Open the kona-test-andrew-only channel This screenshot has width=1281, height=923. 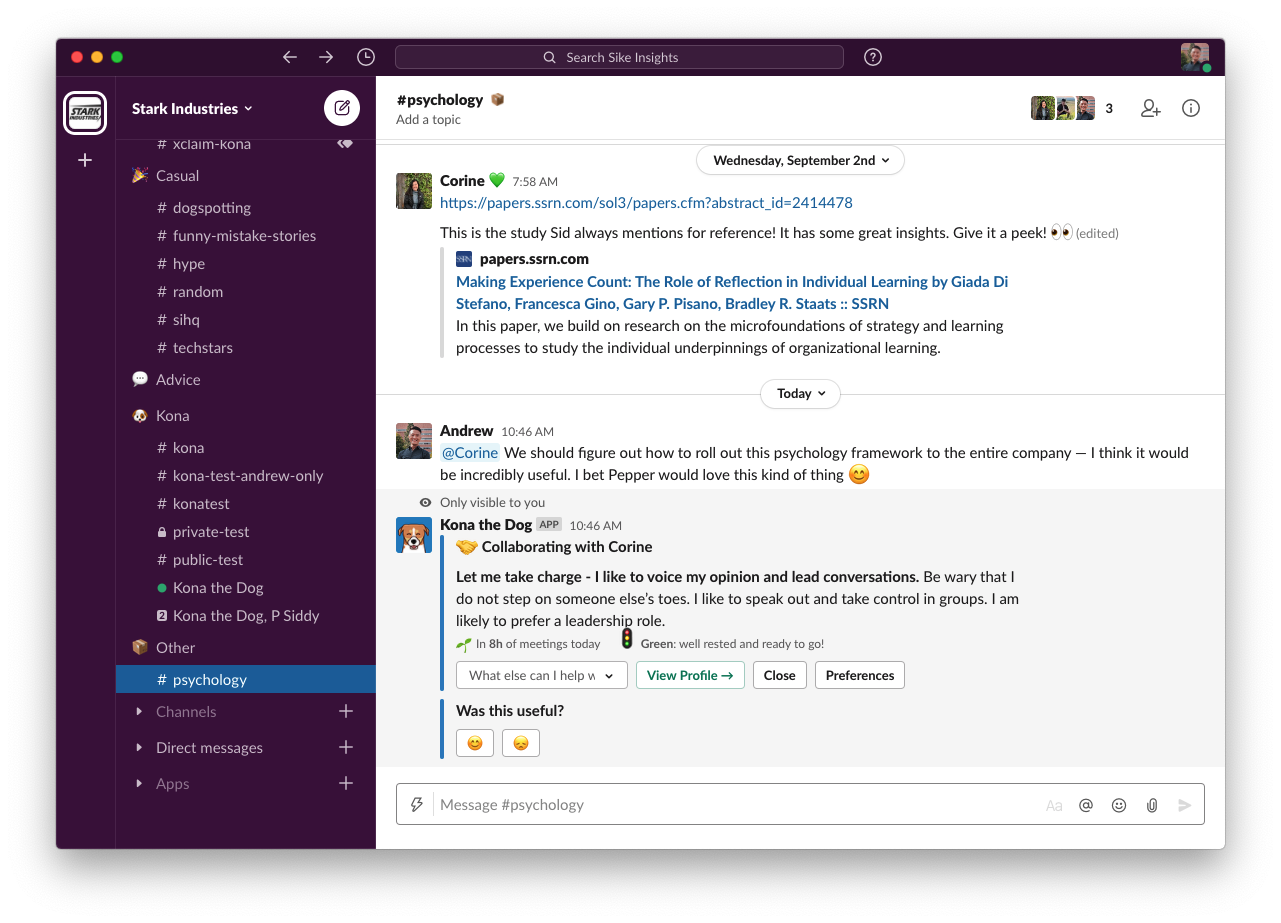246,476
